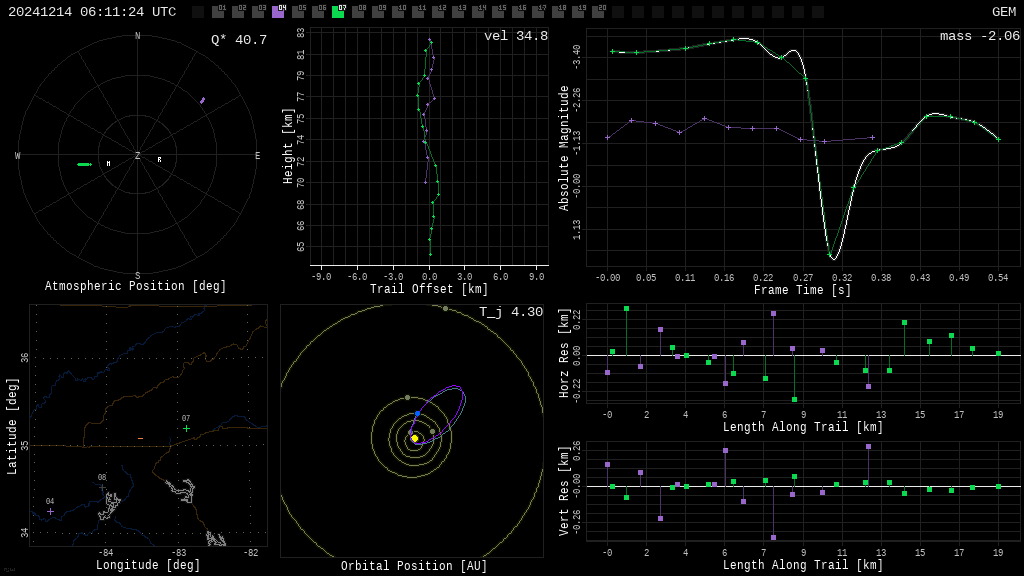The height and width of the screenshot is (576, 1024).
Task: Click station 04 purple cross on map
Action: tap(50, 511)
